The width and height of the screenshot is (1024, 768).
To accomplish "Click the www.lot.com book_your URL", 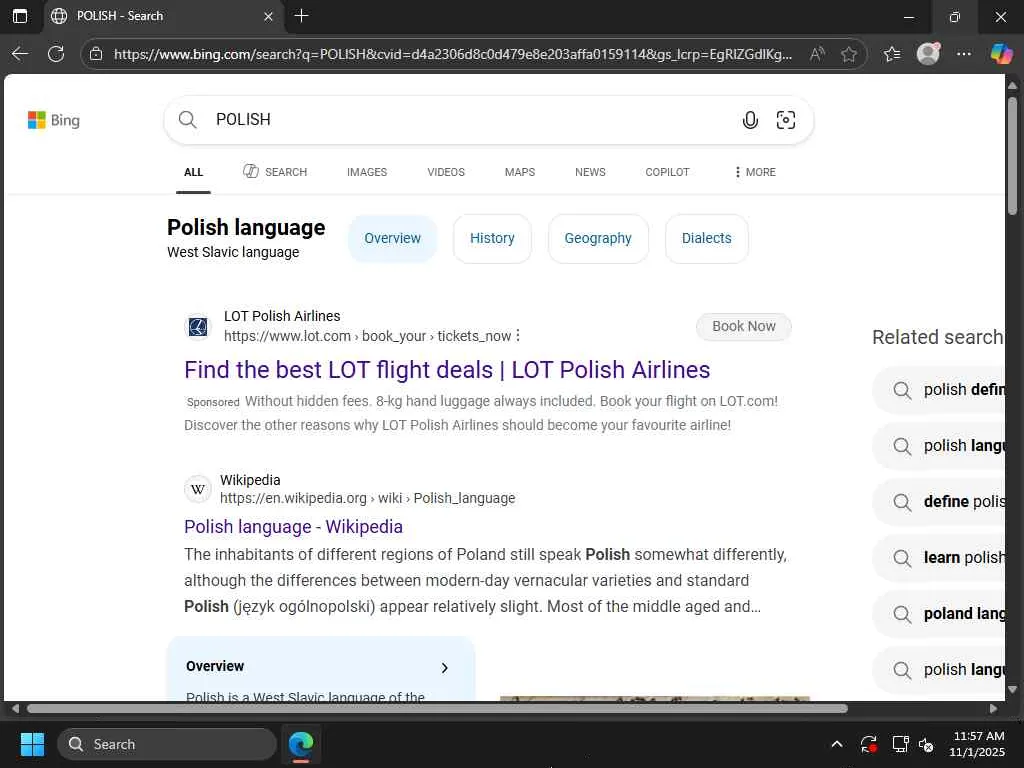I will pyautogui.click(x=368, y=336).
